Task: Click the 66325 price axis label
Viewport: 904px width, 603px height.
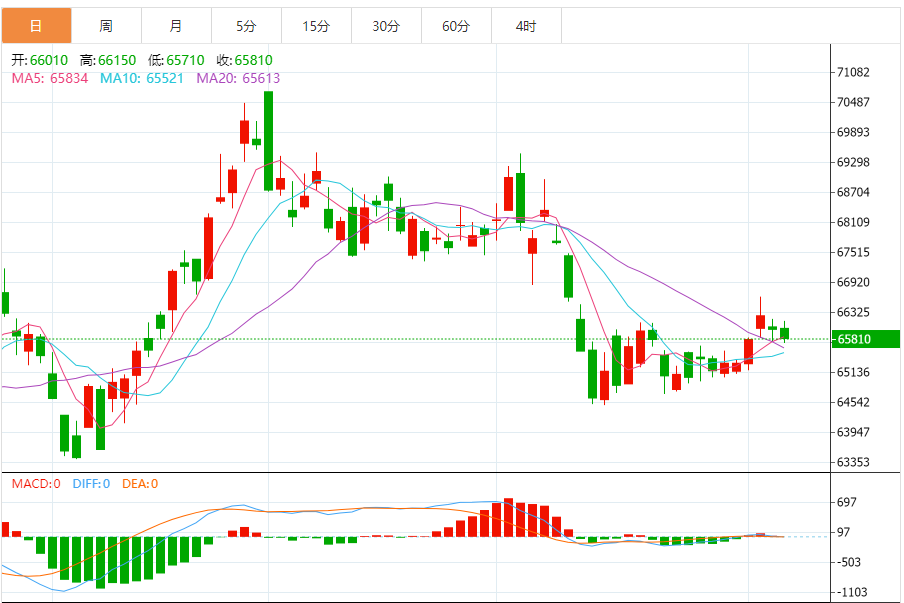Action: tap(853, 312)
